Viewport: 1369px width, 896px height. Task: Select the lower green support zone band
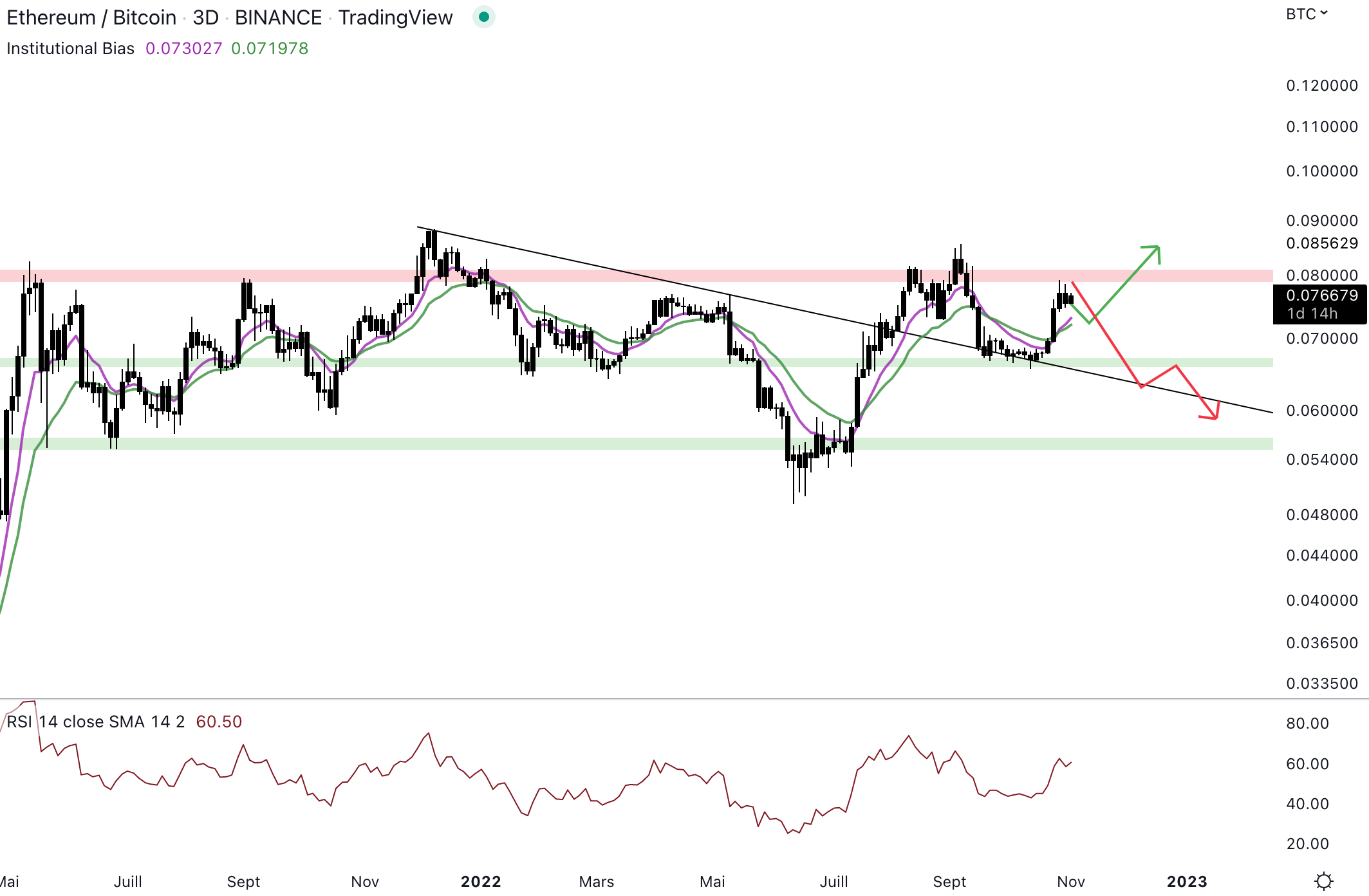click(579, 443)
